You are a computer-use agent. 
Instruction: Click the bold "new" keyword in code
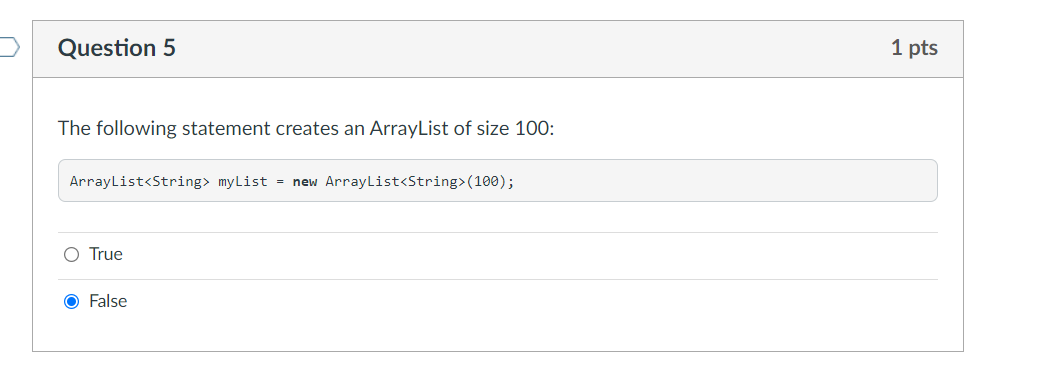pos(304,181)
